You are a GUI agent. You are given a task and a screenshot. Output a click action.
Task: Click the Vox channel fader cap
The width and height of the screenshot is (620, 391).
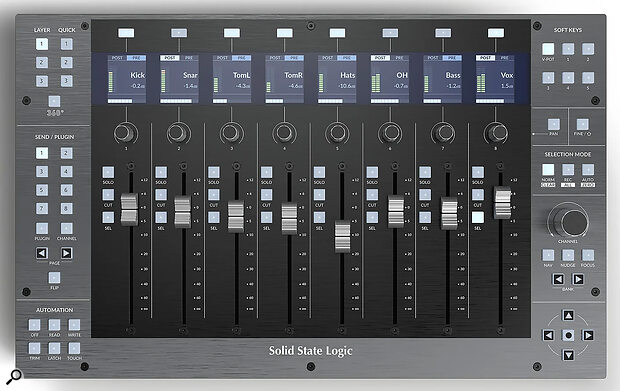click(503, 203)
